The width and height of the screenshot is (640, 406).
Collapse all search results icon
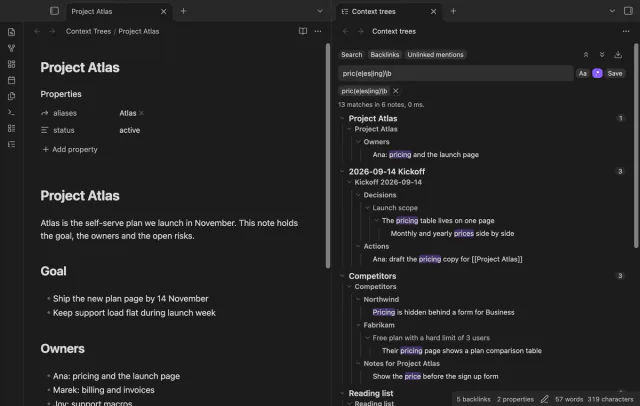pyautogui.click(x=586, y=55)
